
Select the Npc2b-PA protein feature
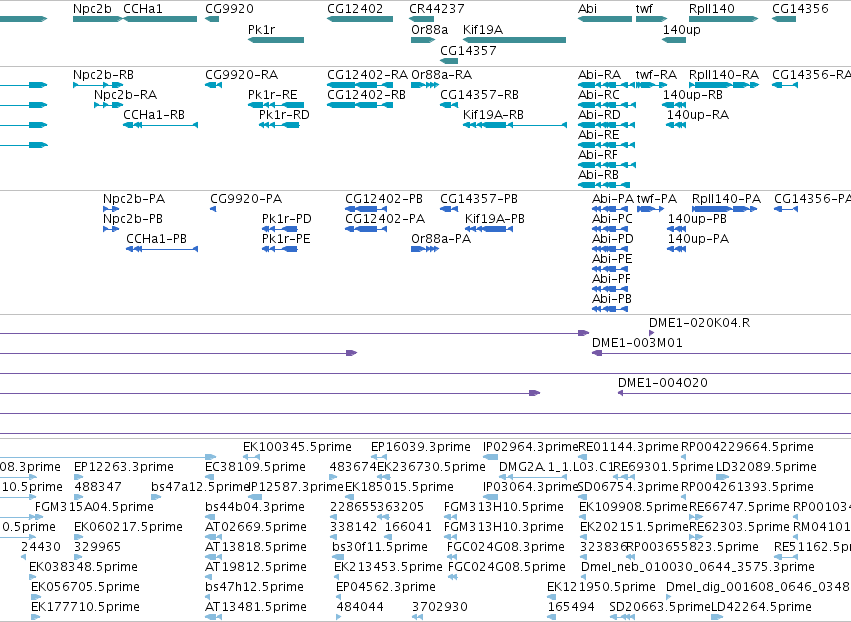point(111,209)
